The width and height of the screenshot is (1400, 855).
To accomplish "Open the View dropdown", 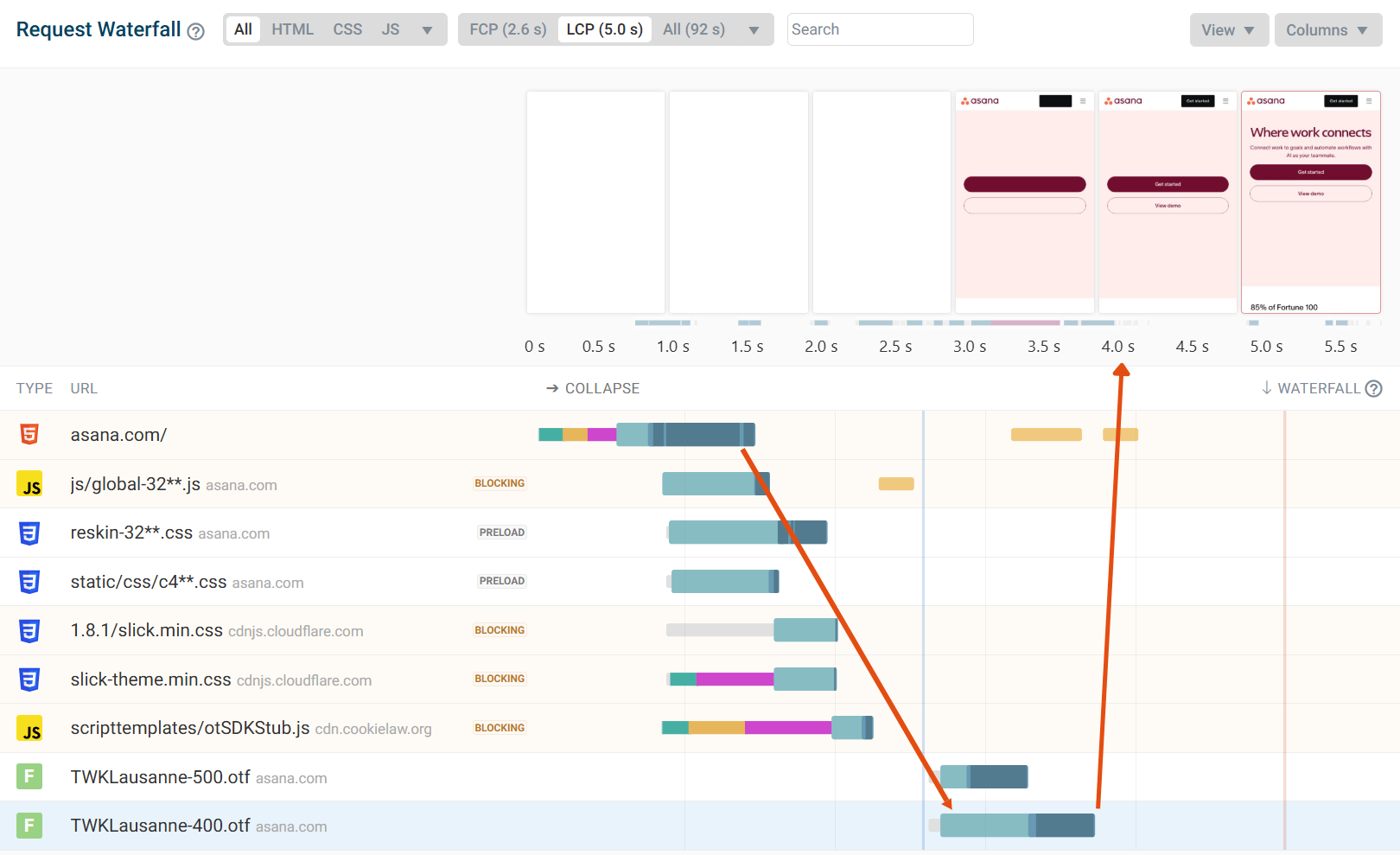I will click(1229, 30).
